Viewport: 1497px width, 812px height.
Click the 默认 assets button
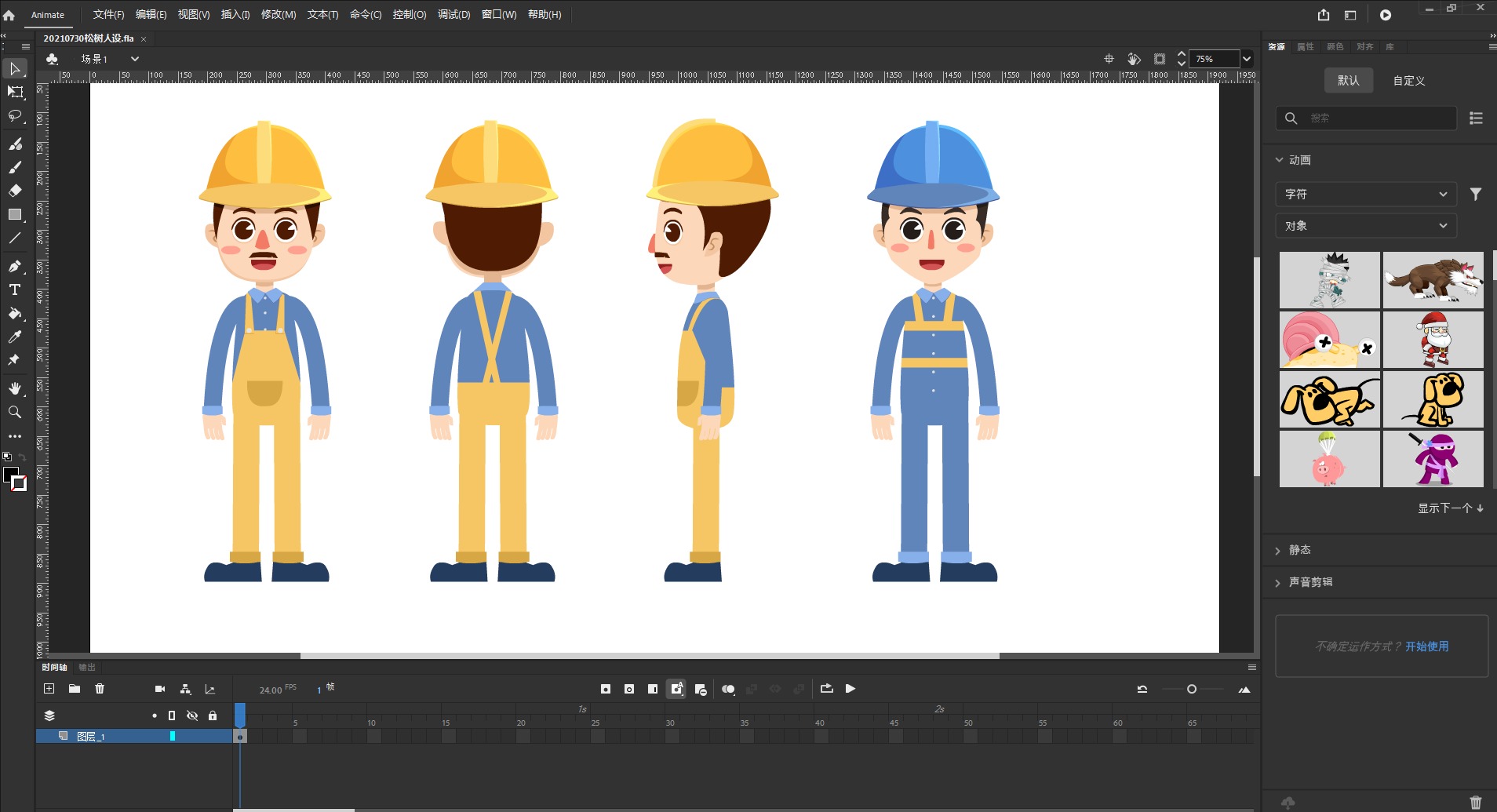click(x=1349, y=81)
